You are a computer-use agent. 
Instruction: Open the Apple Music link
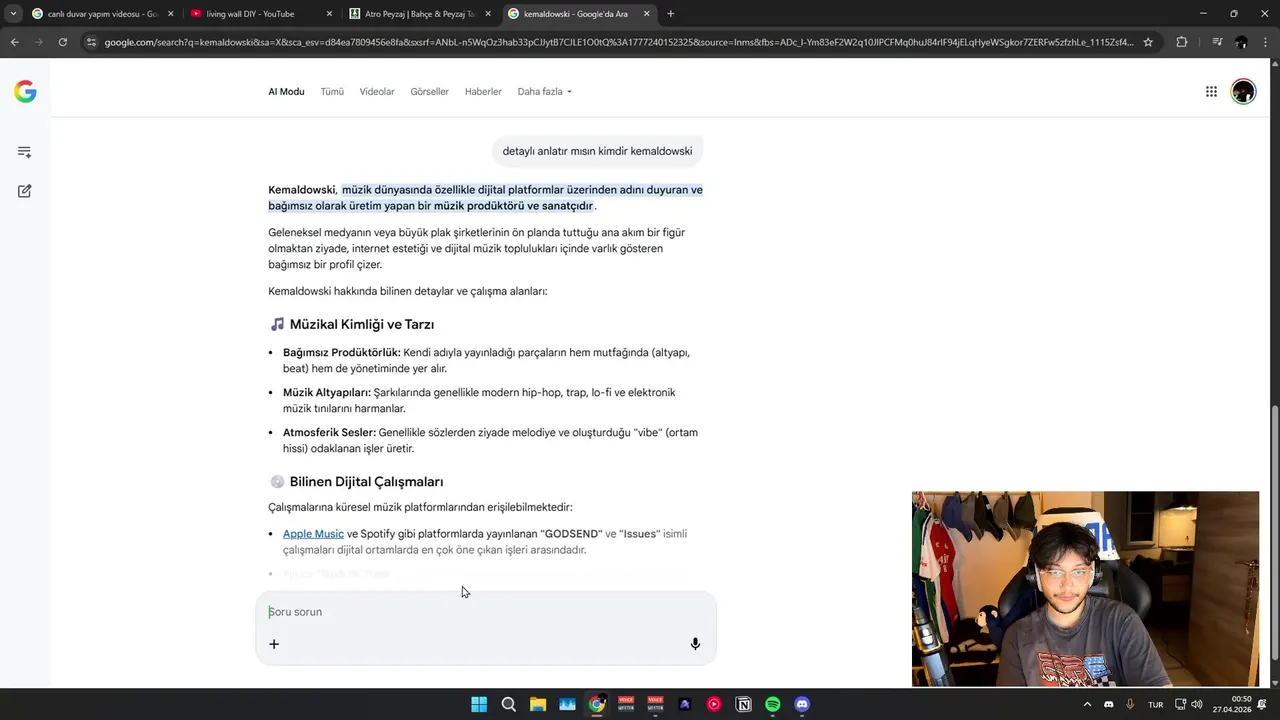click(x=313, y=534)
